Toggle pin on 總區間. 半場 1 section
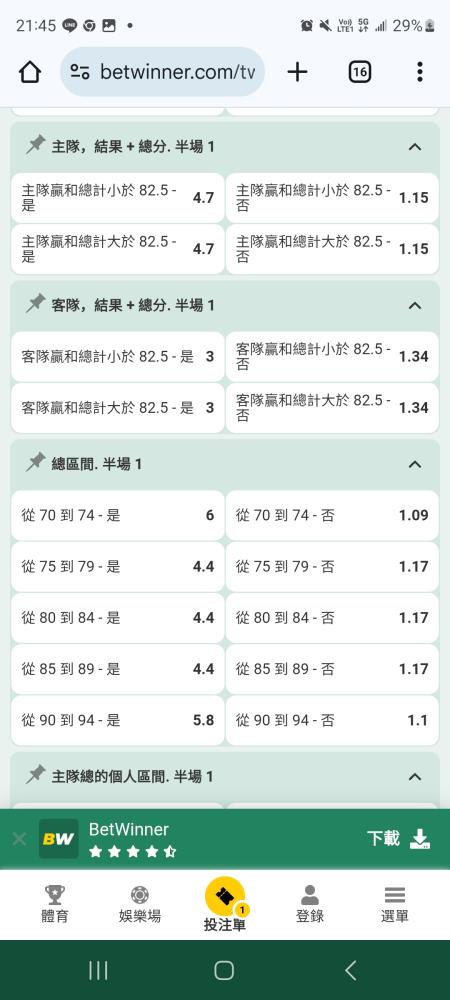Viewport: 450px width, 1000px height. pyautogui.click(x=36, y=463)
